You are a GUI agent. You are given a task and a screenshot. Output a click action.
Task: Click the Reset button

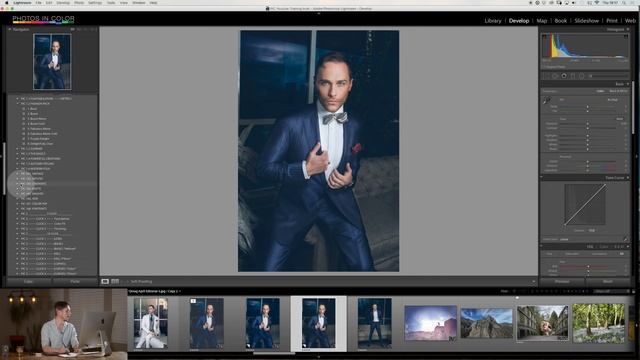(x=608, y=282)
